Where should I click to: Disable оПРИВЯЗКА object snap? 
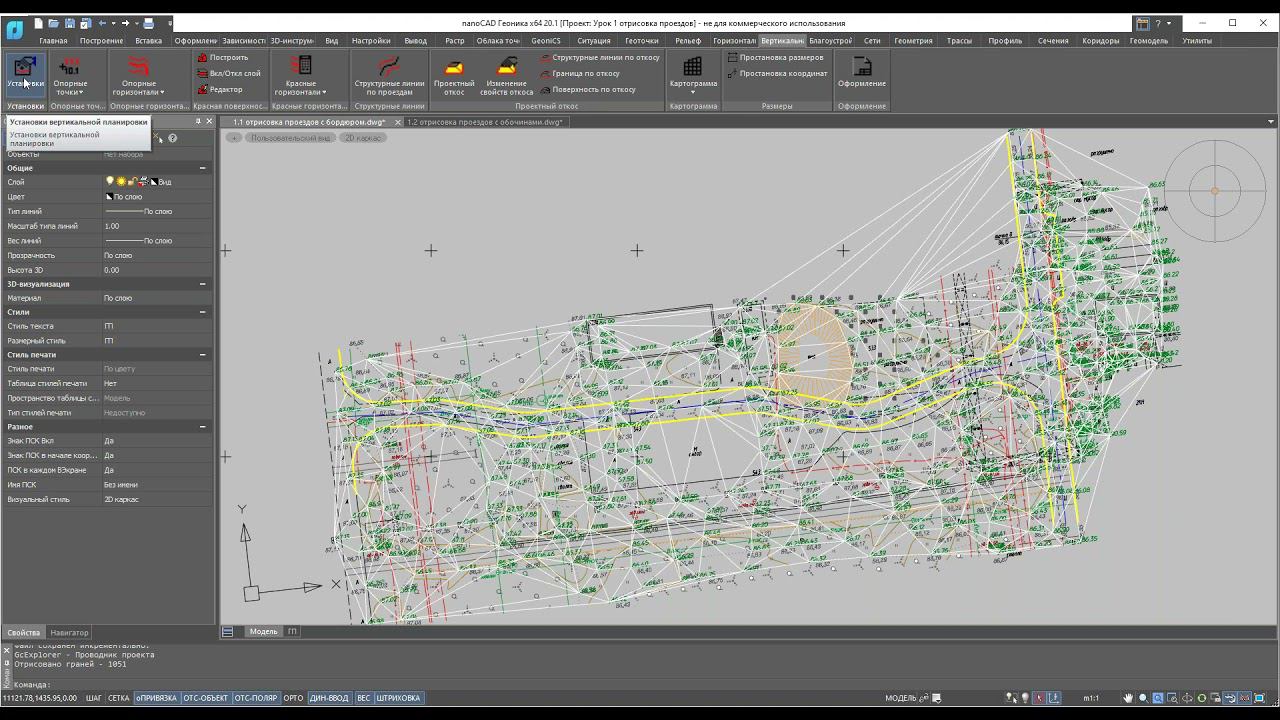coord(156,698)
